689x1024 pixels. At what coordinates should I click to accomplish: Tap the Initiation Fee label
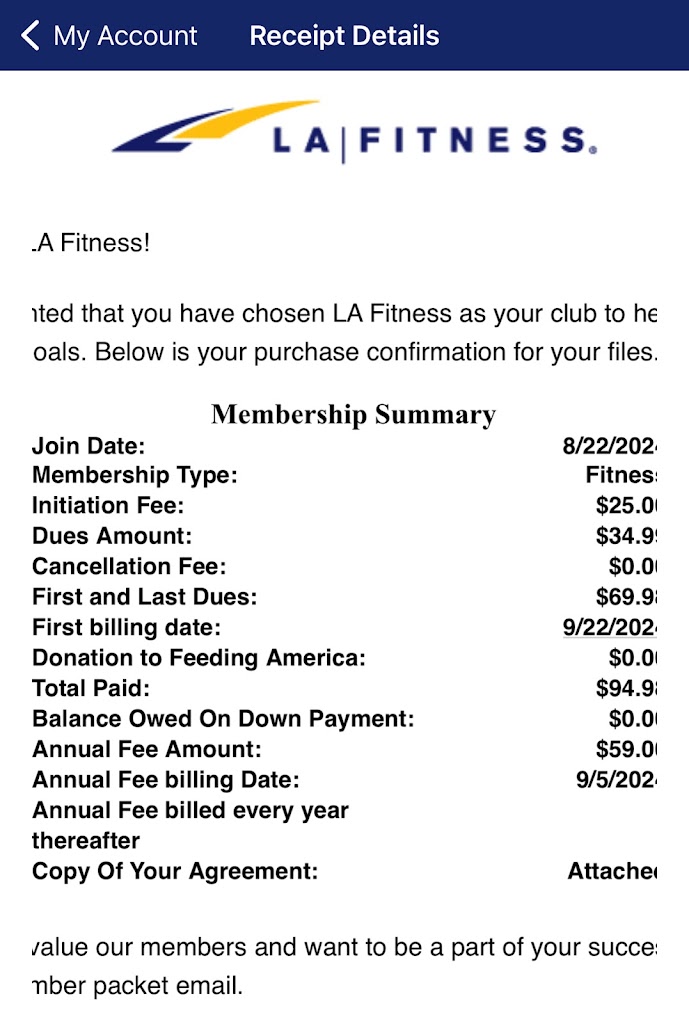108,506
